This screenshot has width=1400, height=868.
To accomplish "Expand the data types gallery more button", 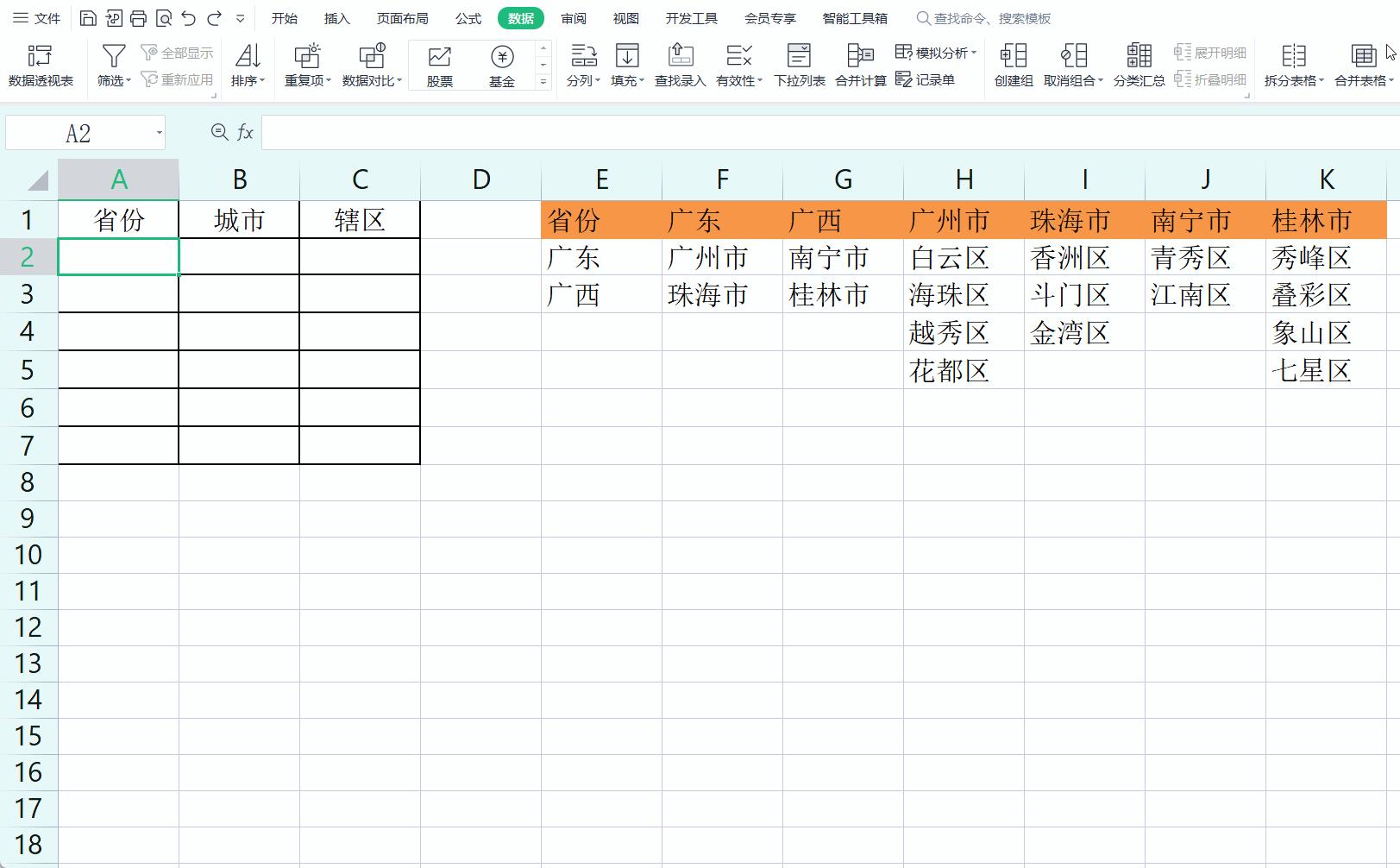I will click(543, 81).
